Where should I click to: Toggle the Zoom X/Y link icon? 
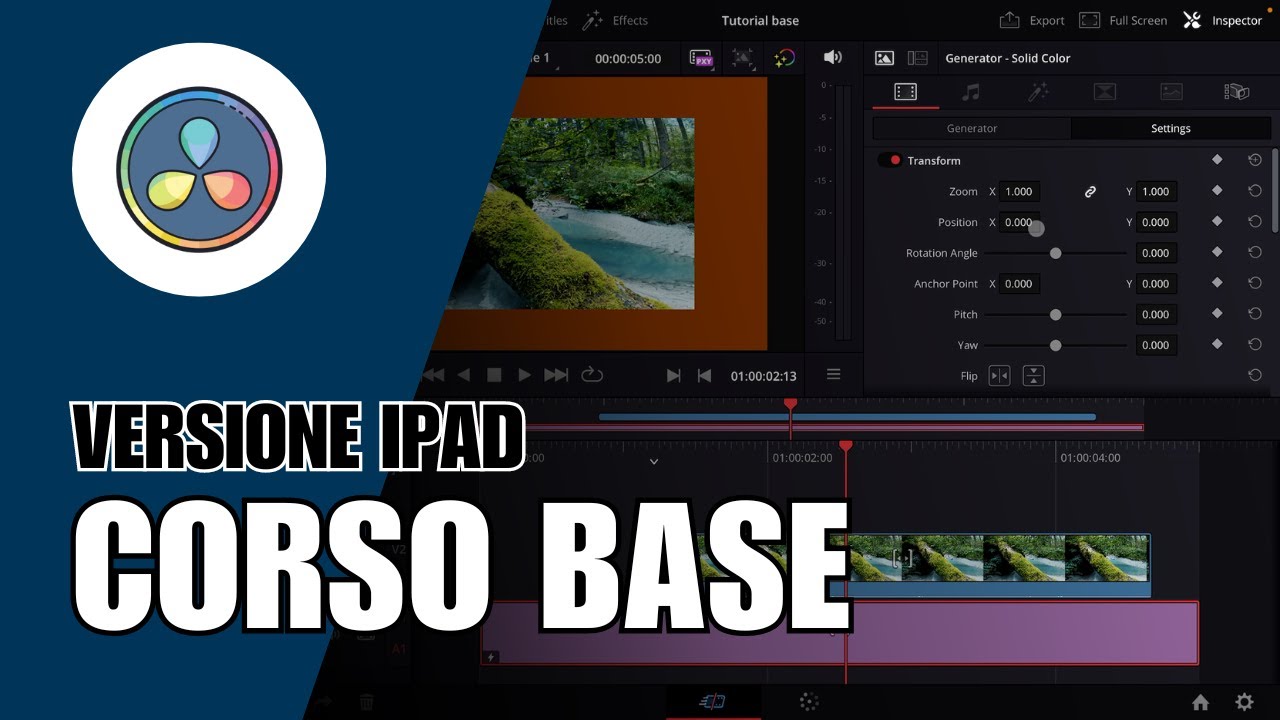(x=1090, y=191)
